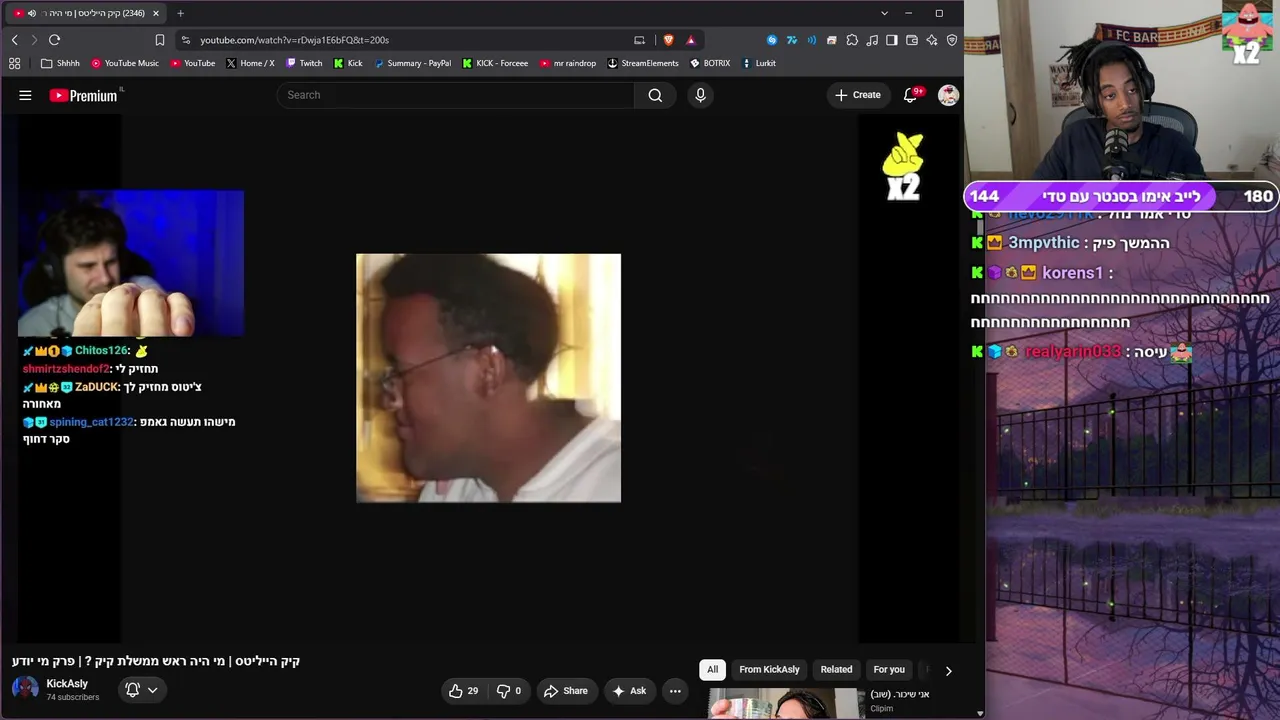Screen dimensions: 1280x720
Task: Open the Lurkit bookmark
Action: pyautogui.click(x=759, y=63)
